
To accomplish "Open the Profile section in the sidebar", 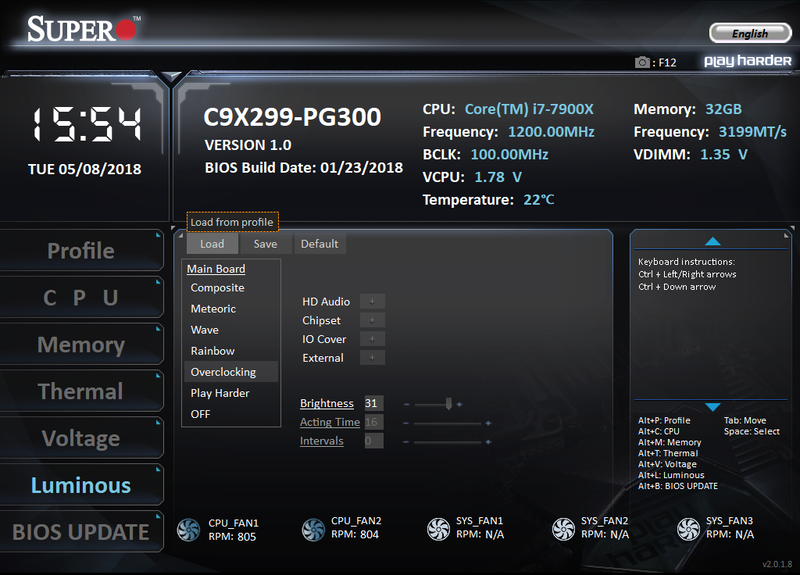I will (81, 251).
